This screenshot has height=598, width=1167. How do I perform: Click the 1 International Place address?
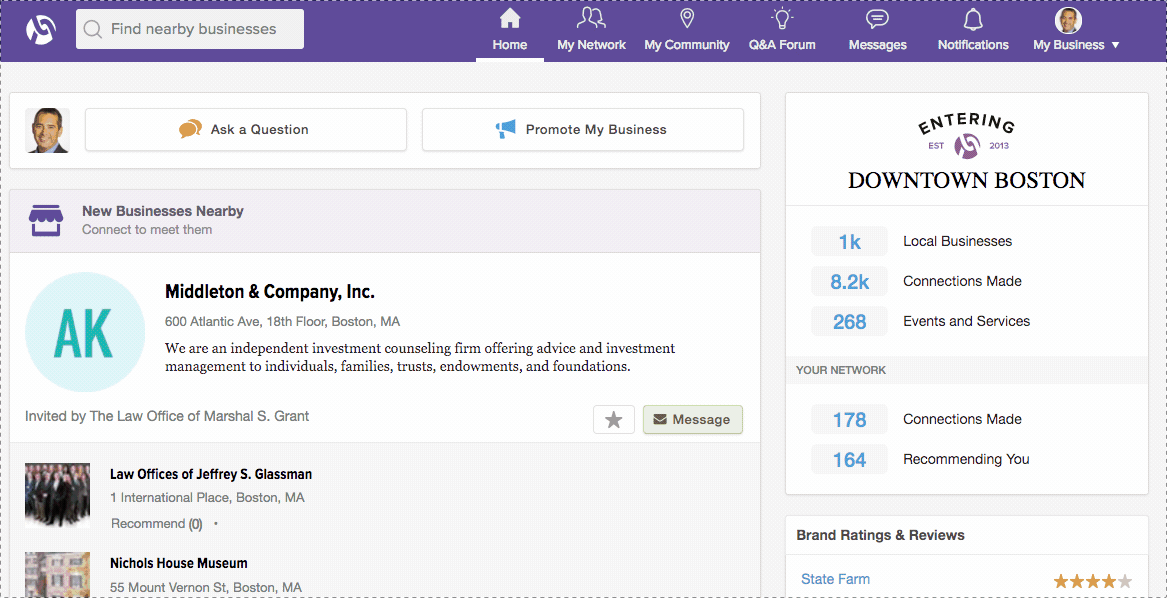point(207,497)
